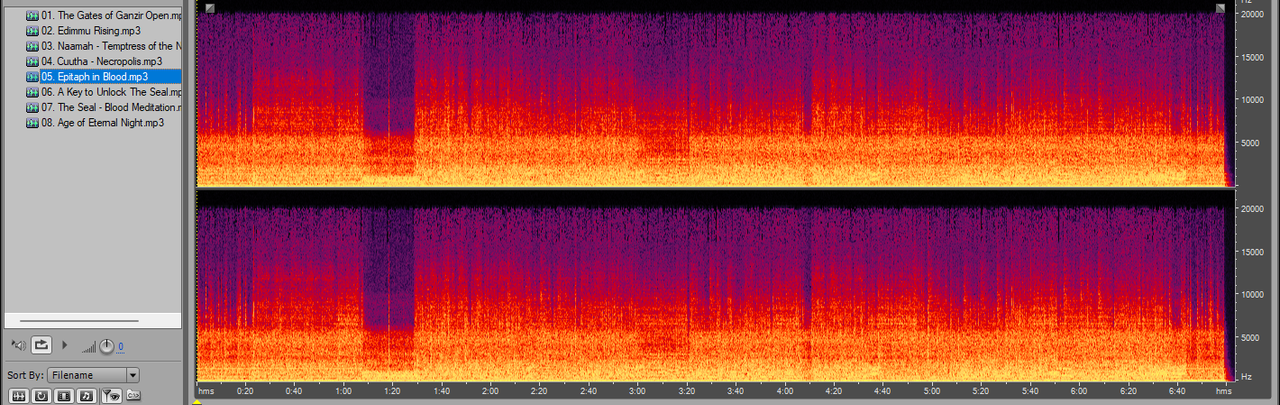
Task: Click the timeline ruler at 2:00
Action: 491,391
